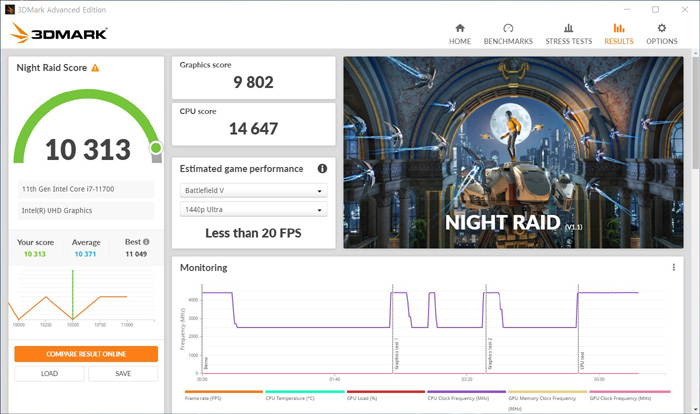Click the average score 10 371
This screenshot has width=700, height=414.
[x=85, y=254]
